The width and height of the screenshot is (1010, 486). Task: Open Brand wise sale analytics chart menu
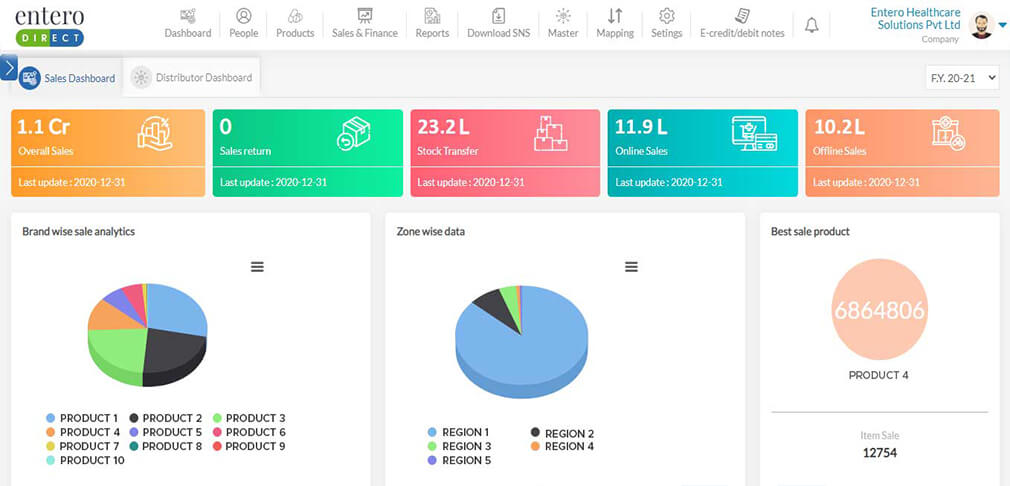257,266
